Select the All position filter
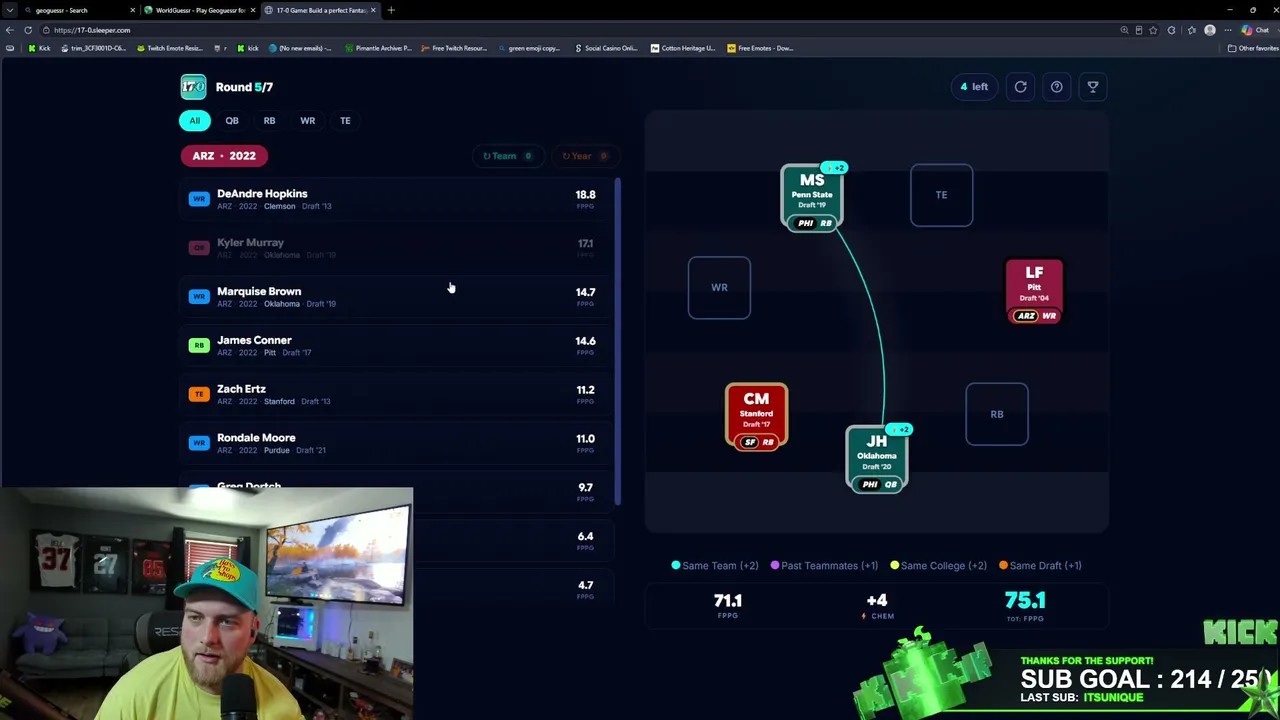This screenshot has width=1280, height=720. 195,121
